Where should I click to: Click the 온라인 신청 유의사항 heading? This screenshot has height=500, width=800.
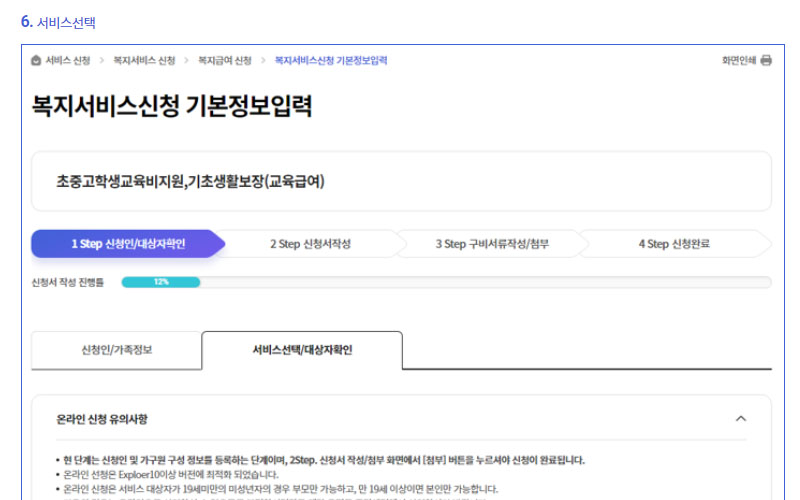coord(102,419)
